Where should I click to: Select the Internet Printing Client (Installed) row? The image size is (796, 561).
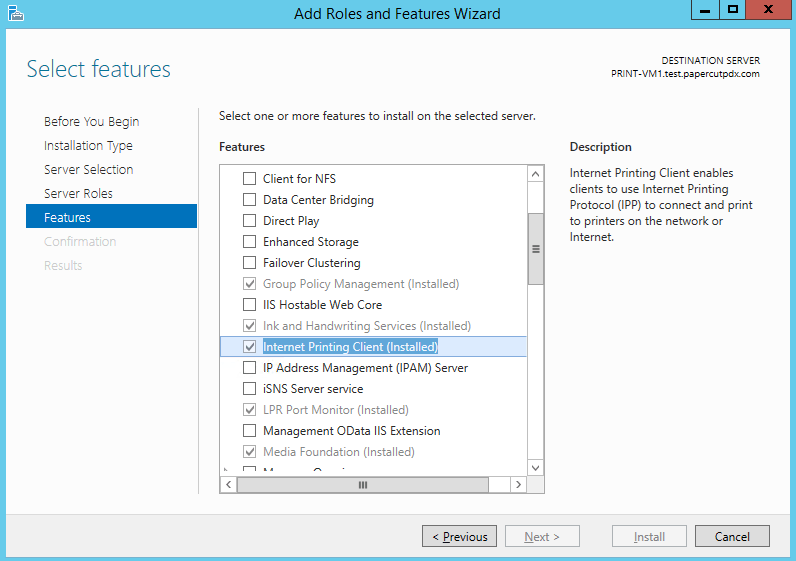[x=373, y=347]
